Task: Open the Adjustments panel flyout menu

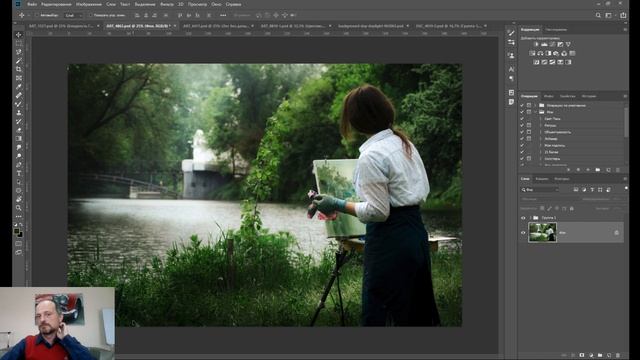Action: pyautogui.click(x=625, y=29)
